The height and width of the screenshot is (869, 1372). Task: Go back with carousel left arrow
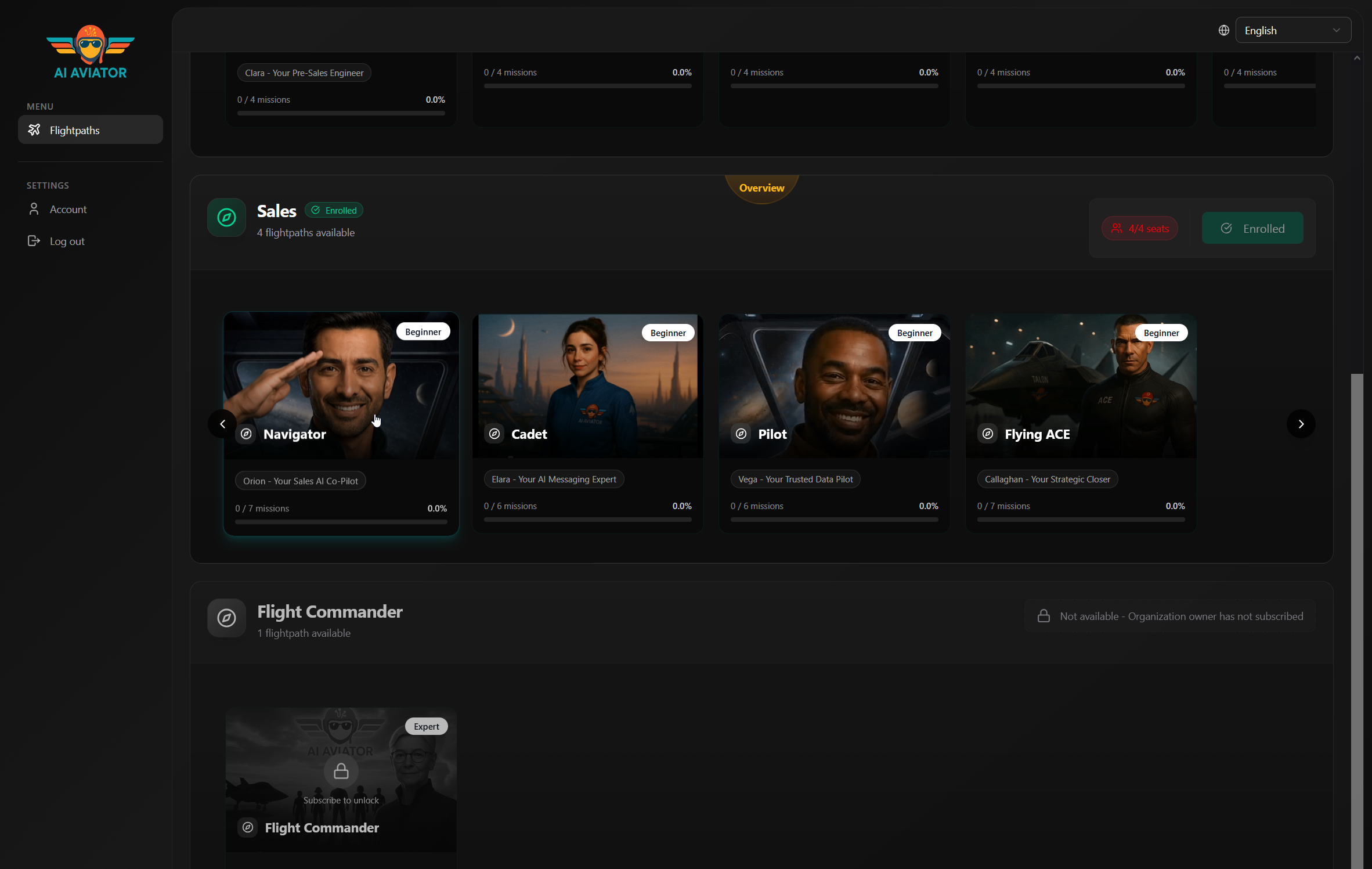pyautogui.click(x=222, y=424)
